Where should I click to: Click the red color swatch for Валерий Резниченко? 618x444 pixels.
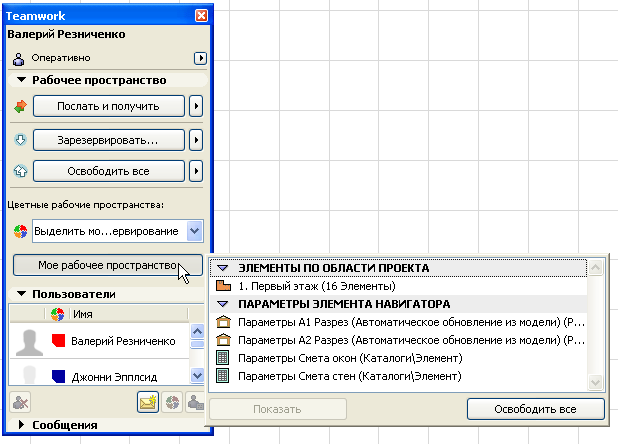click(x=58, y=341)
